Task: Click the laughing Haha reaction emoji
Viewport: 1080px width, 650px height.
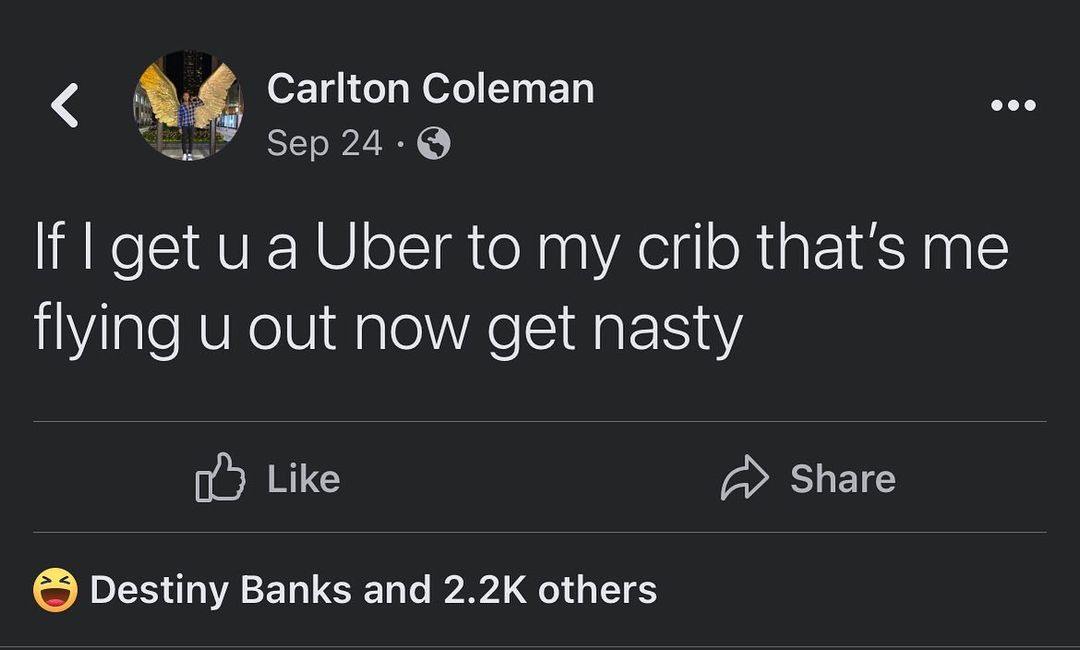Action: tap(55, 589)
